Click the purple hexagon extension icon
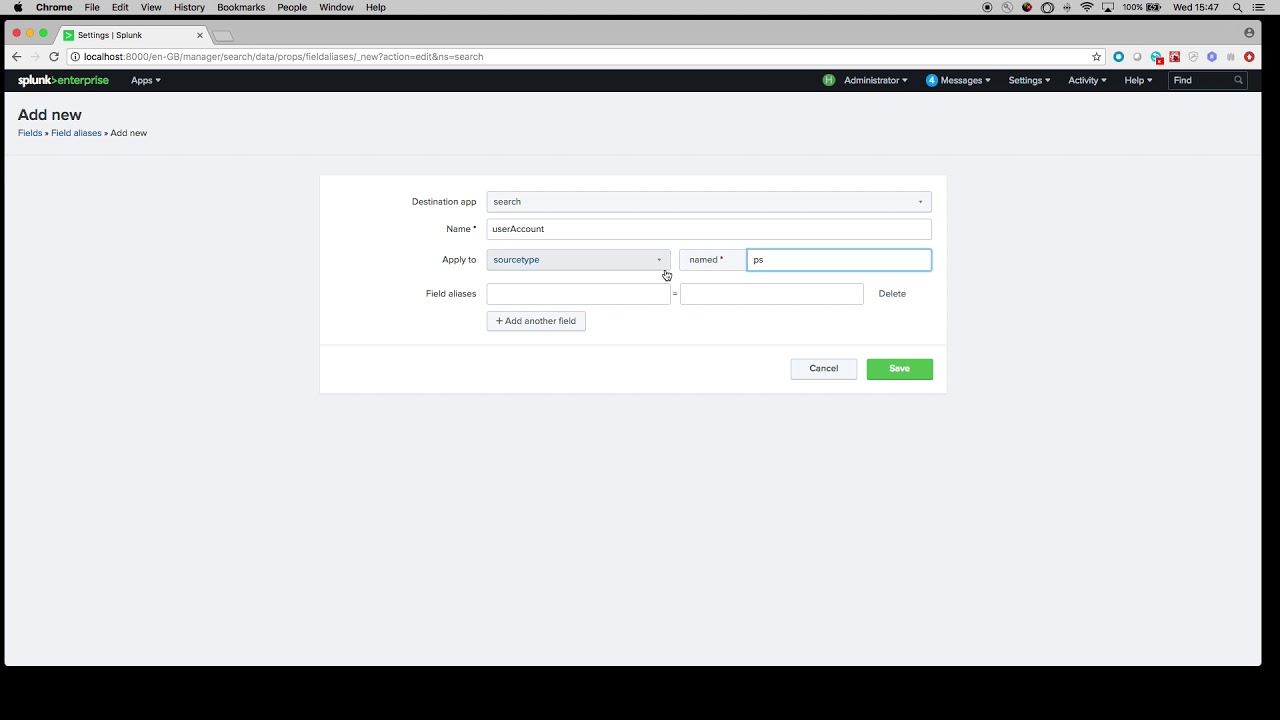1280x720 pixels. (x=1212, y=57)
